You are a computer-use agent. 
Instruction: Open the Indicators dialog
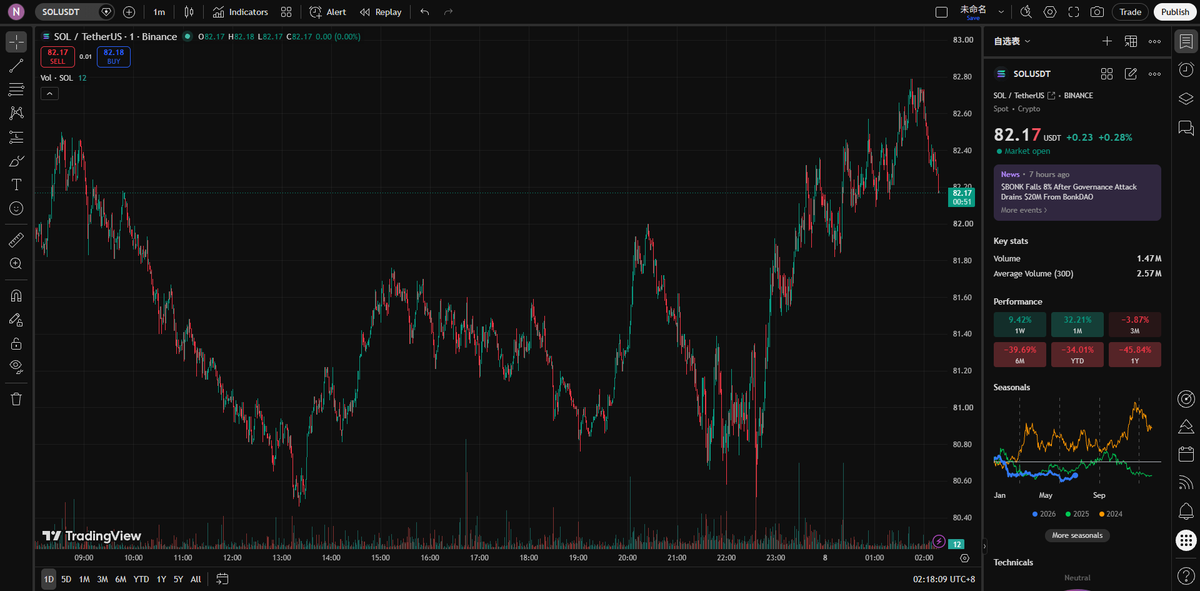point(241,12)
